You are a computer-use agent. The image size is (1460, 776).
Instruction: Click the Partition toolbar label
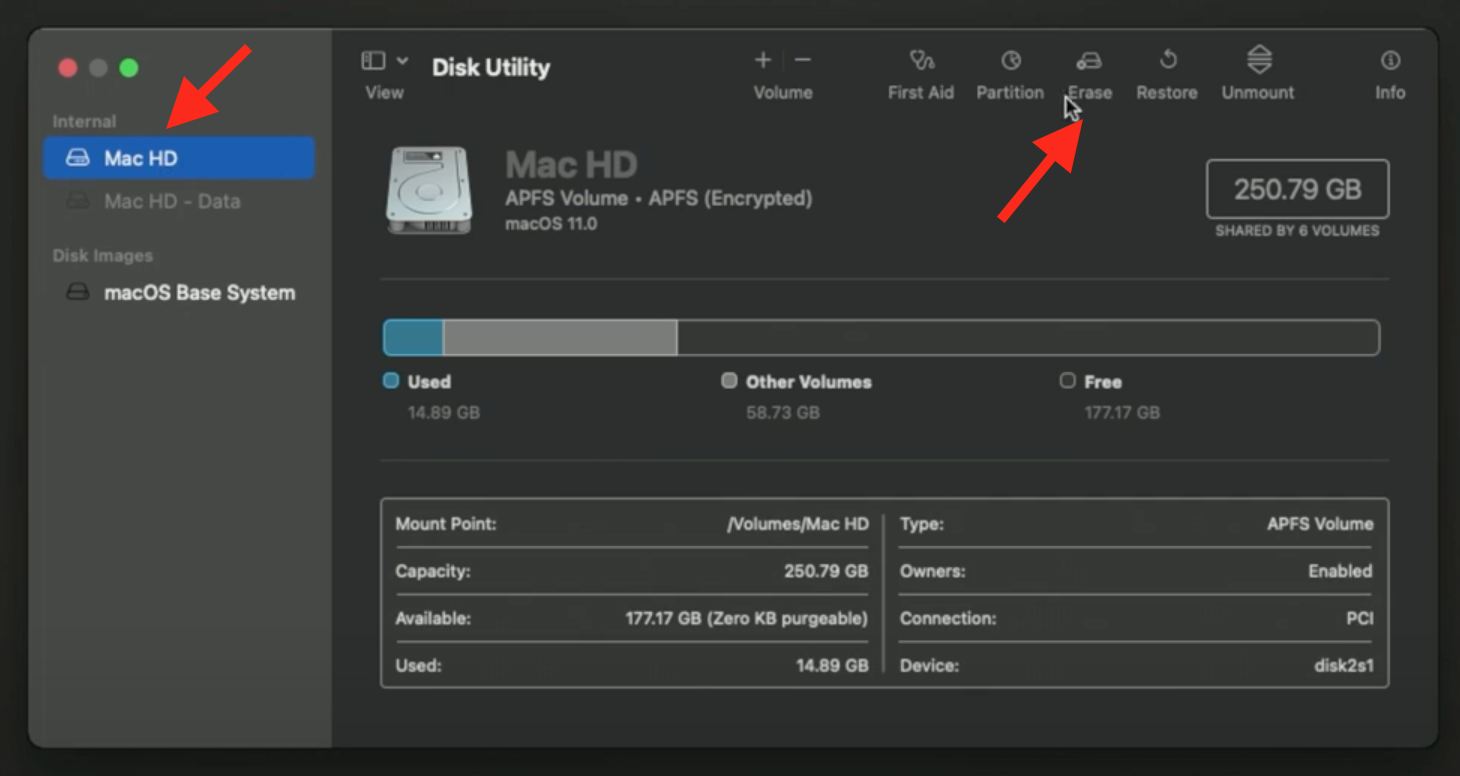pos(1010,93)
